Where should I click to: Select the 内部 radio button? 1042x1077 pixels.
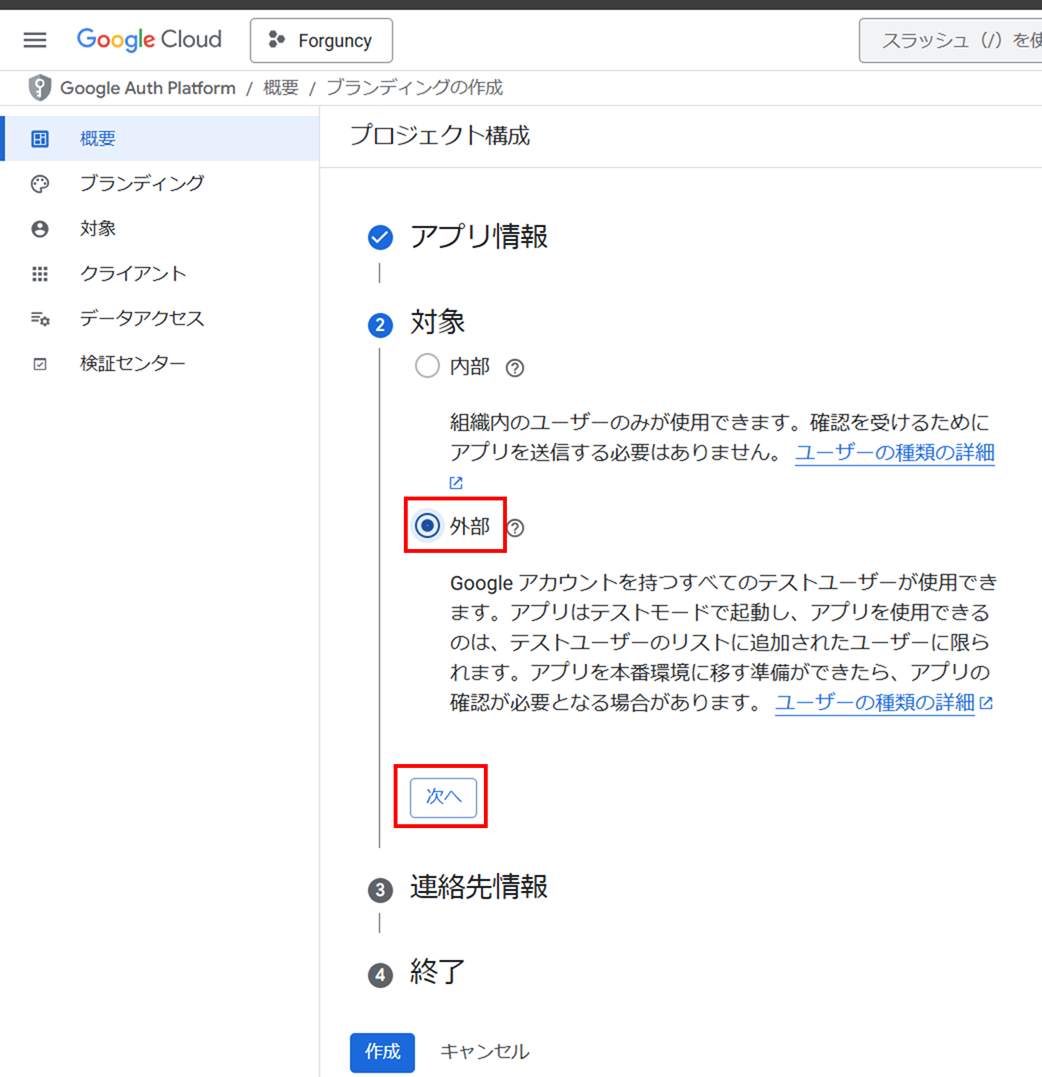427,365
